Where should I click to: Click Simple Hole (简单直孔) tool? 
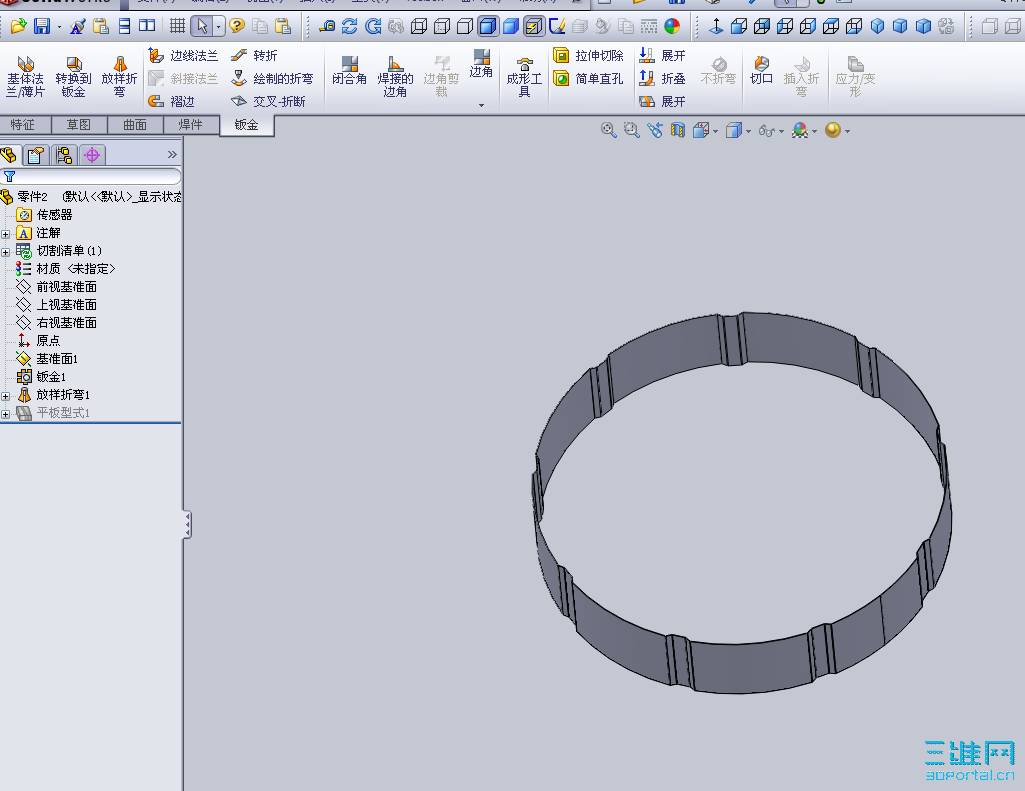click(x=588, y=78)
